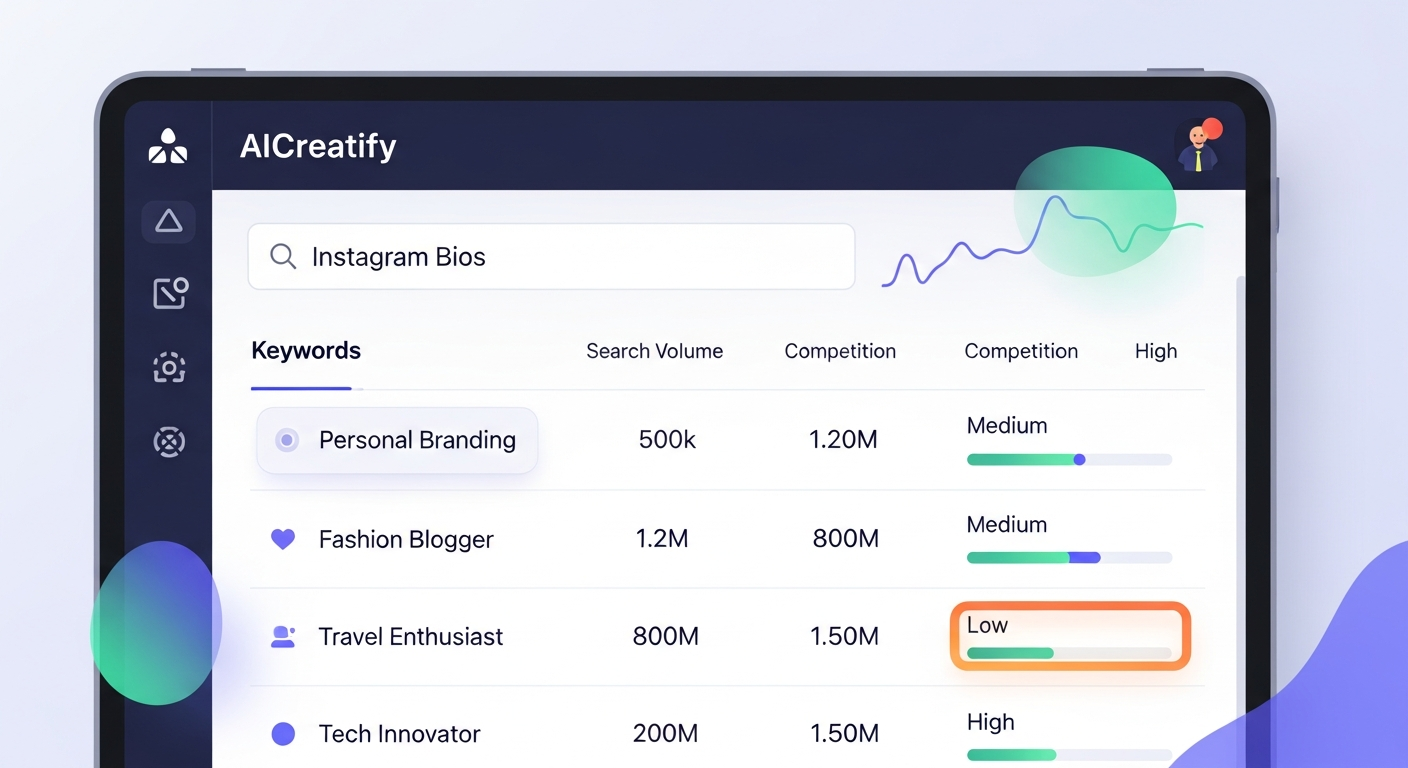The height and width of the screenshot is (768, 1408).
Task: Click the 800M value in Fashion Blogger row
Action: click(846, 539)
